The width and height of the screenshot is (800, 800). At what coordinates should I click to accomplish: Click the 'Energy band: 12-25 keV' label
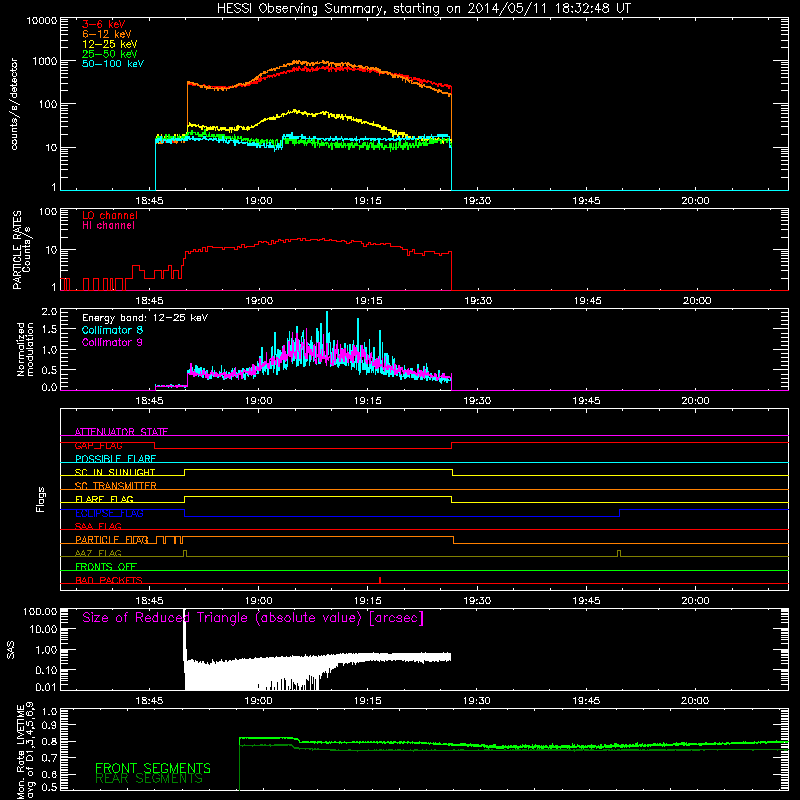click(x=145, y=318)
